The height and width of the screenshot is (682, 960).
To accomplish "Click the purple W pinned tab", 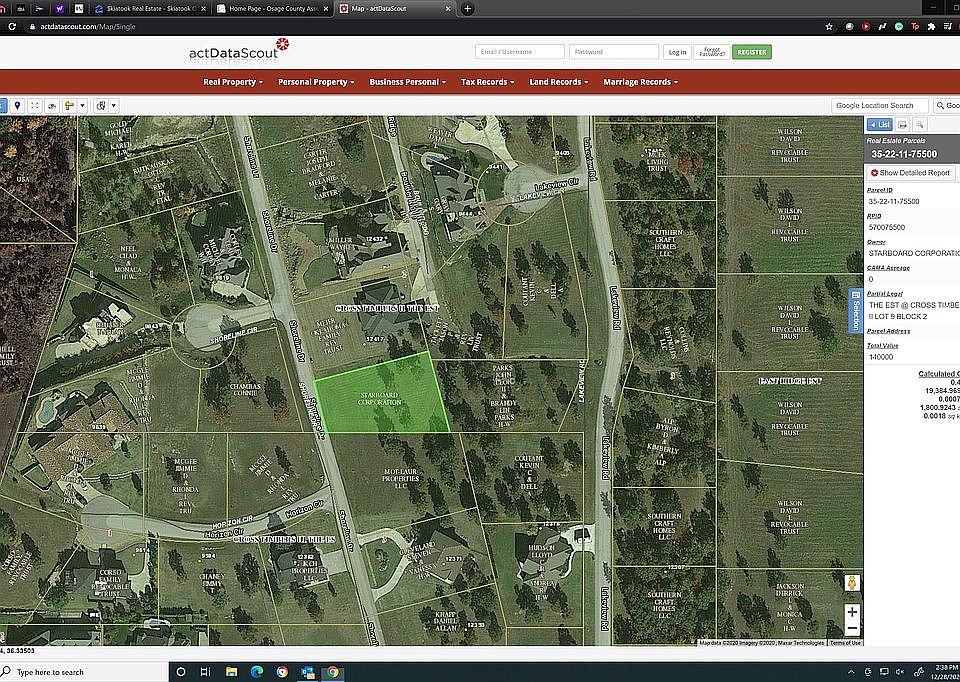I will coord(59,9).
